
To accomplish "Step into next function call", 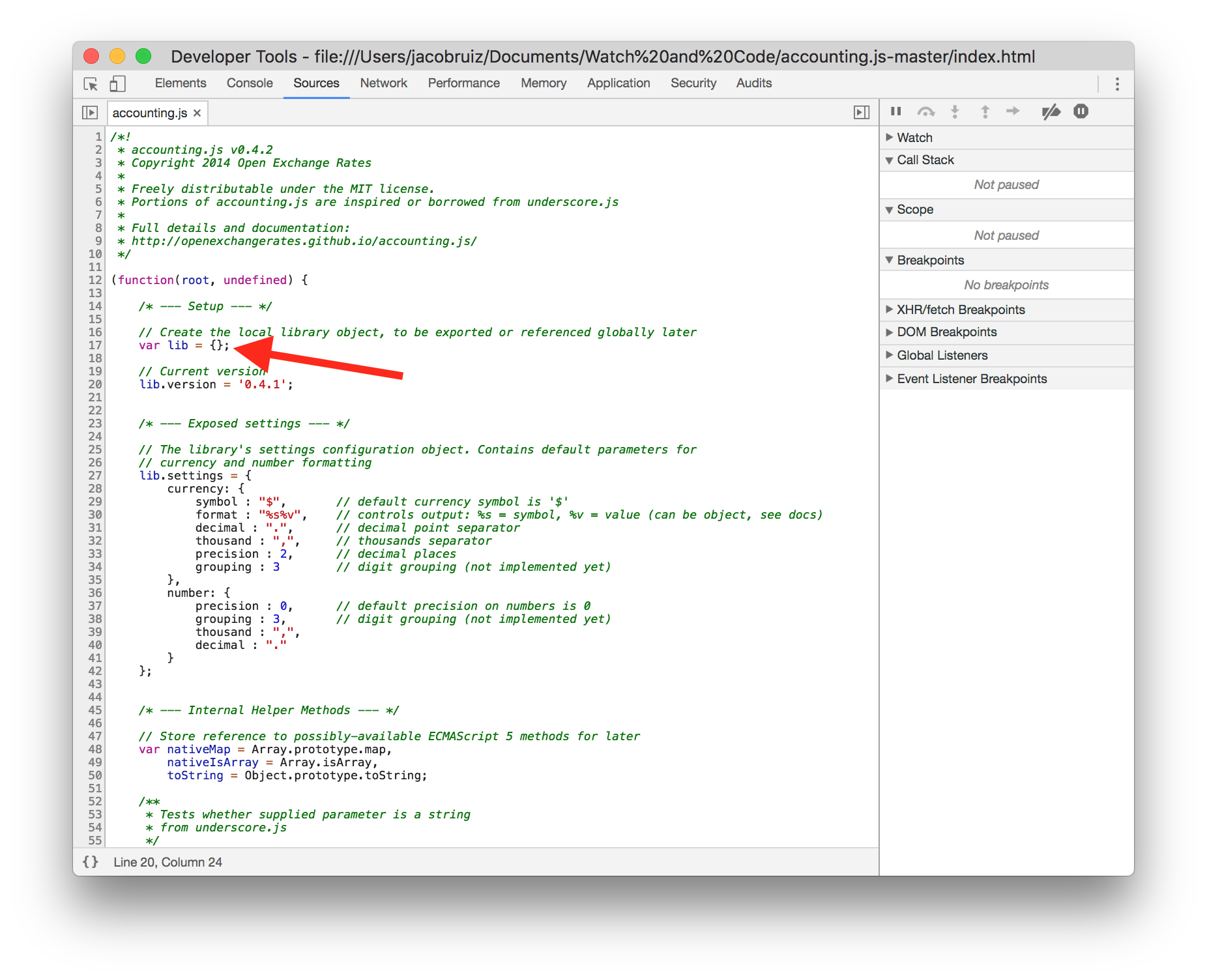I will click(x=955, y=111).
